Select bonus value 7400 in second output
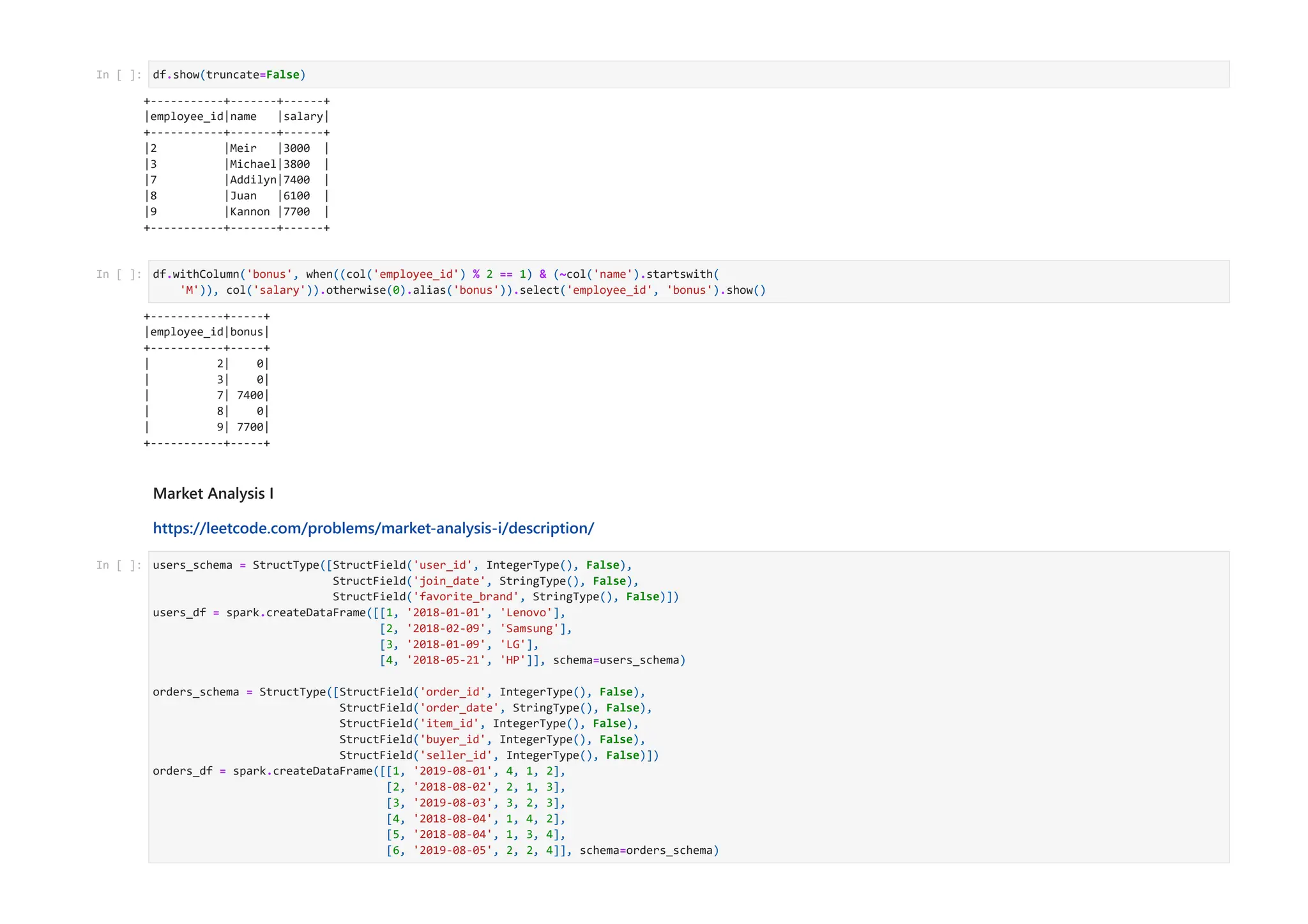Image resolution: width=1308 pixels, height=924 pixels. (x=250, y=395)
